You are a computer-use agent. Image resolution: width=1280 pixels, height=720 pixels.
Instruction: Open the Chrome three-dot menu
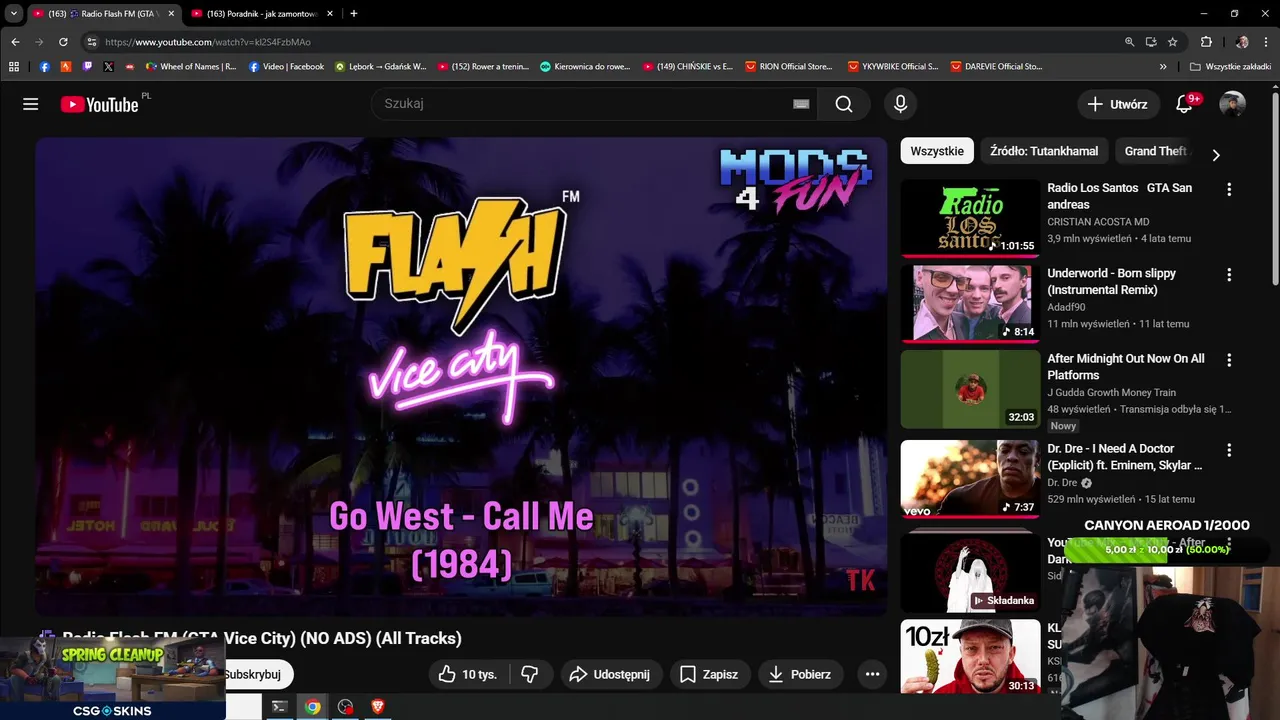point(1266,42)
